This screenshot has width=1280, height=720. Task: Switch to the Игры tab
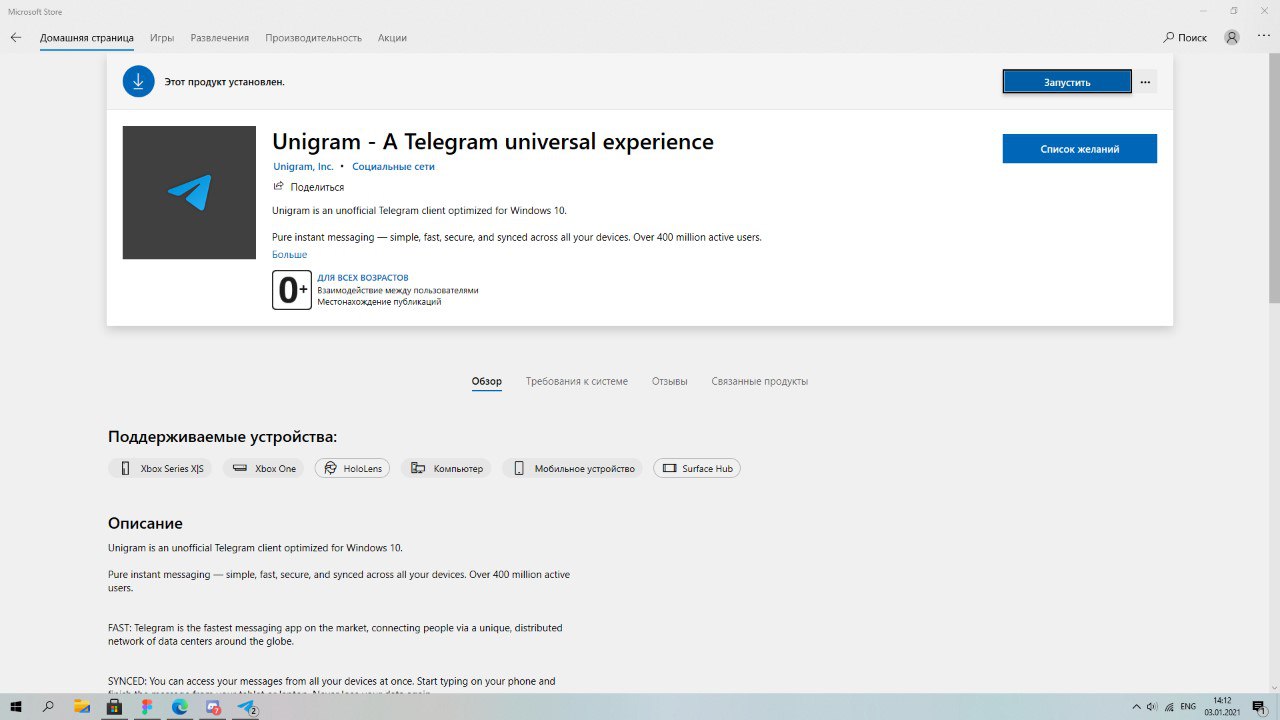[162, 38]
